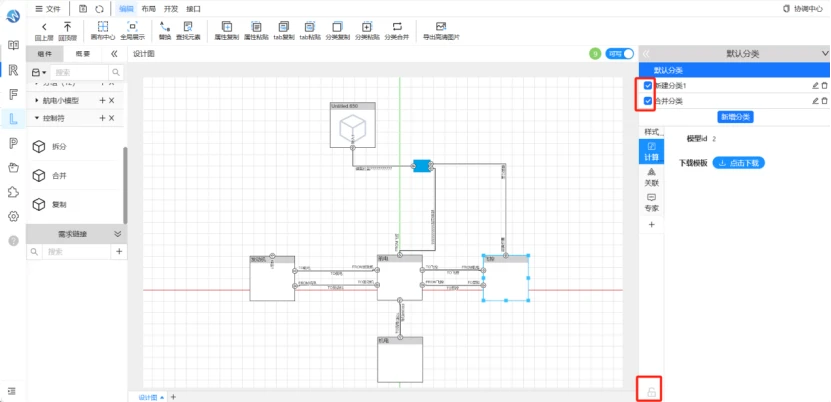
Task: Open the book icon in left sidebar
Action: 14,46
